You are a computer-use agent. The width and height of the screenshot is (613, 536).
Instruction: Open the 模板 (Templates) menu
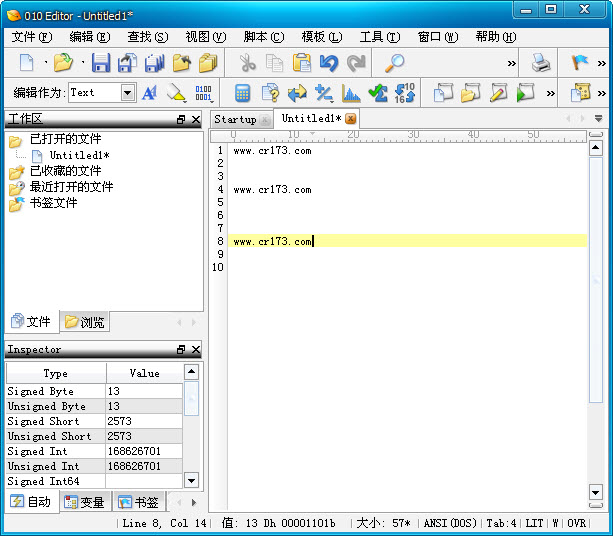pos(321,37)
